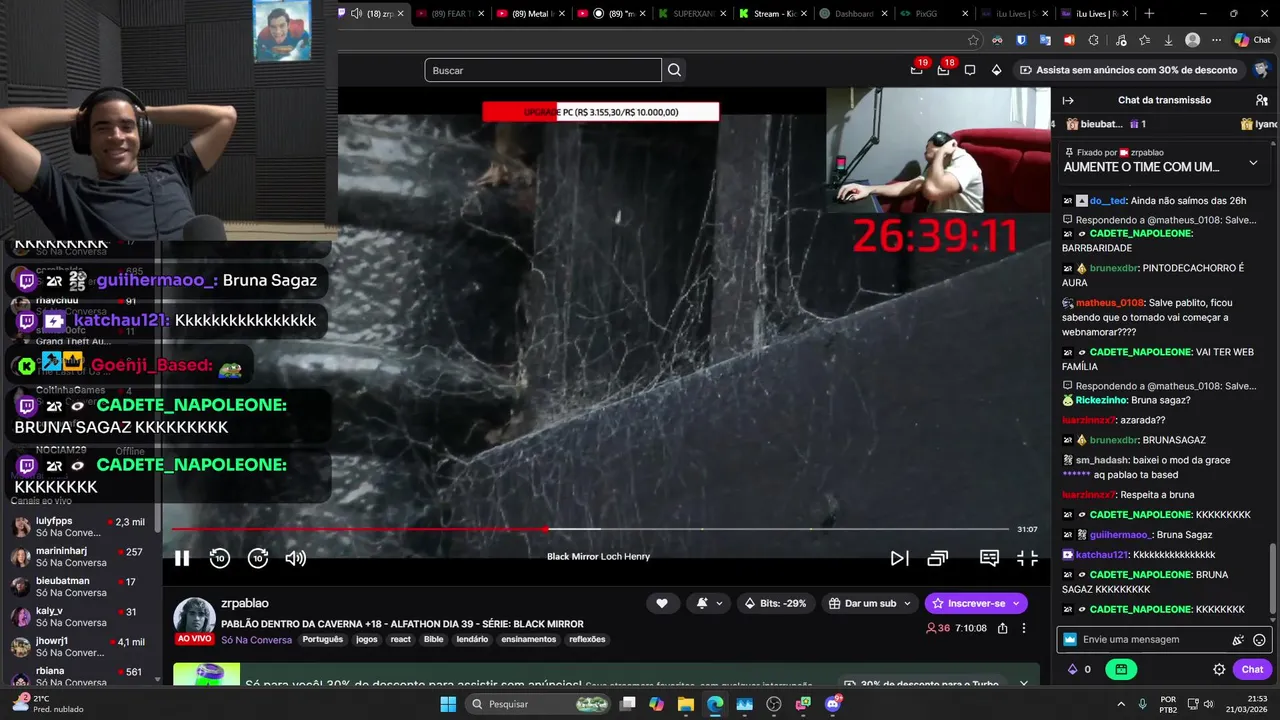Exit fullscreen in the video player

coord(1027,558)
